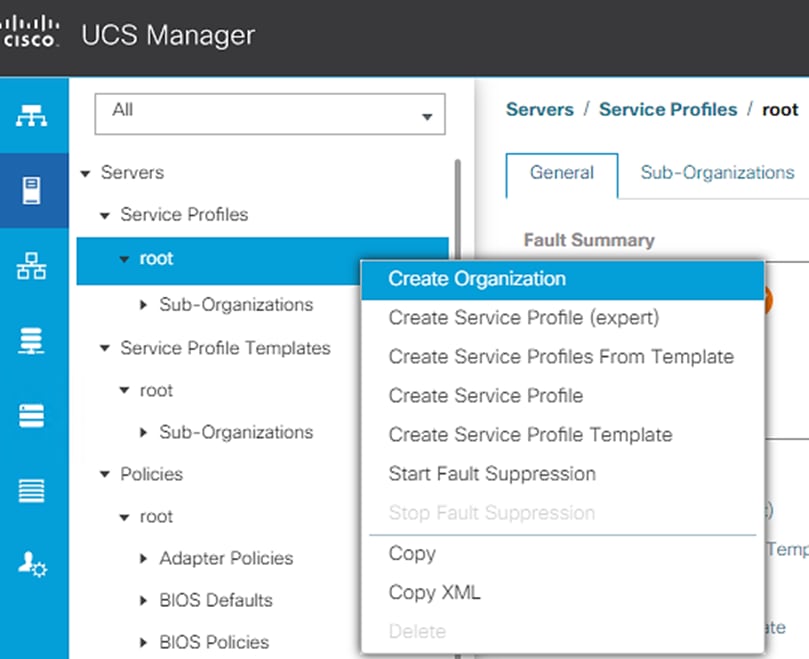Screen dimensions: 809x659
Task: Open the All filter dropdown
Action: click(x=269, y=113)
